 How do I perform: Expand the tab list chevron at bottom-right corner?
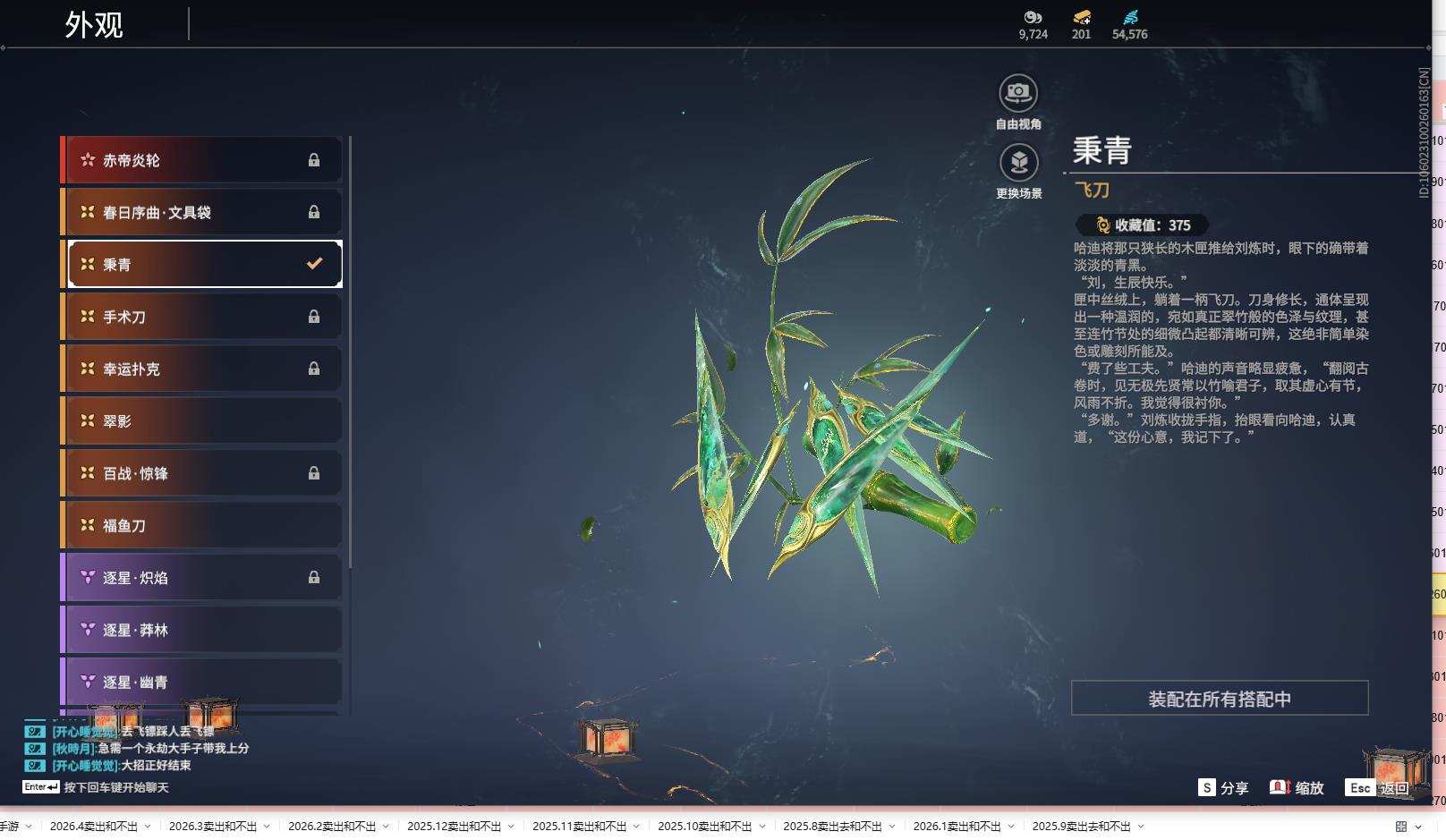click(x=1416, y=827)
